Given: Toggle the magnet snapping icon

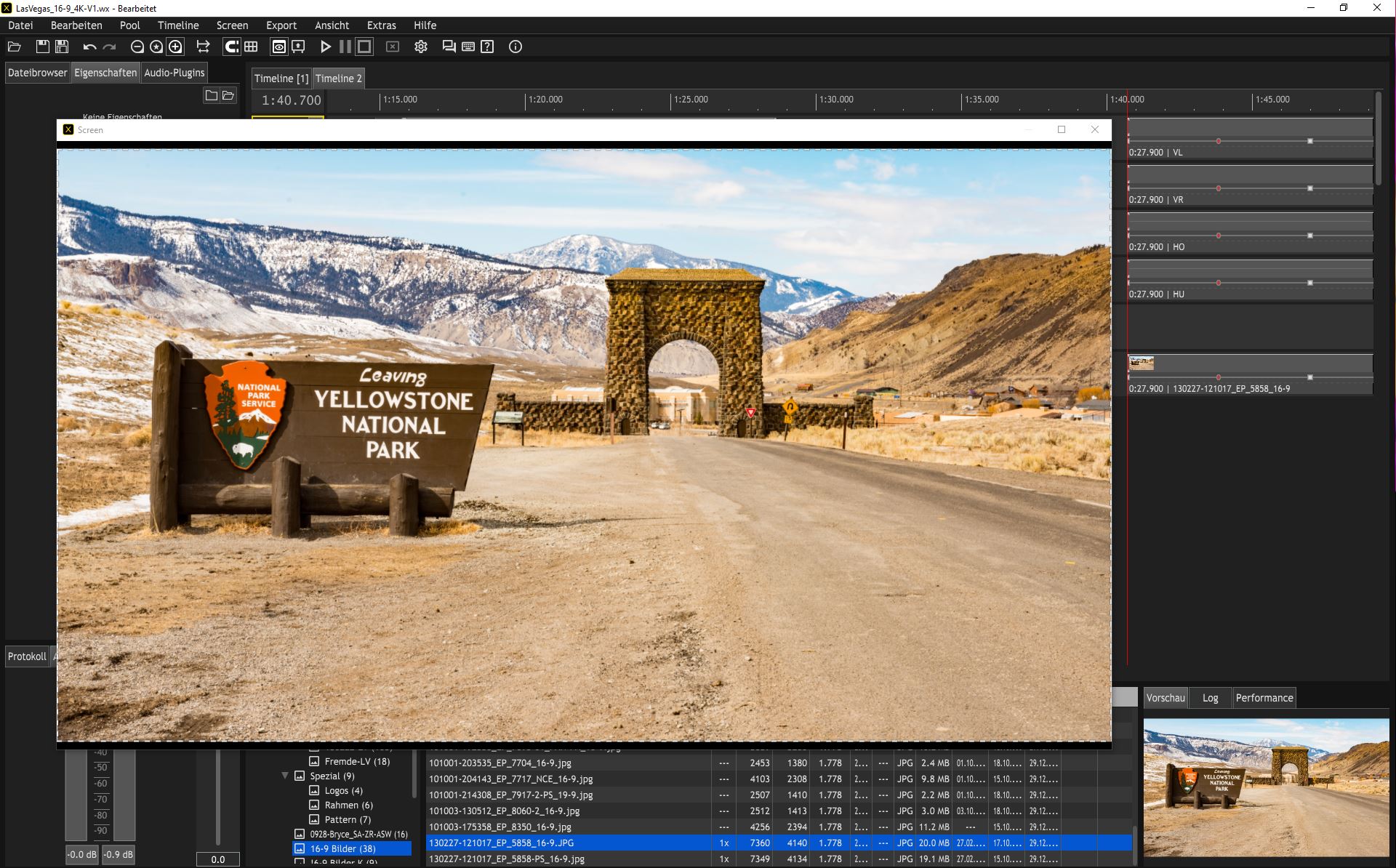Looking at the screenshot, I should [x=231, y=47].
